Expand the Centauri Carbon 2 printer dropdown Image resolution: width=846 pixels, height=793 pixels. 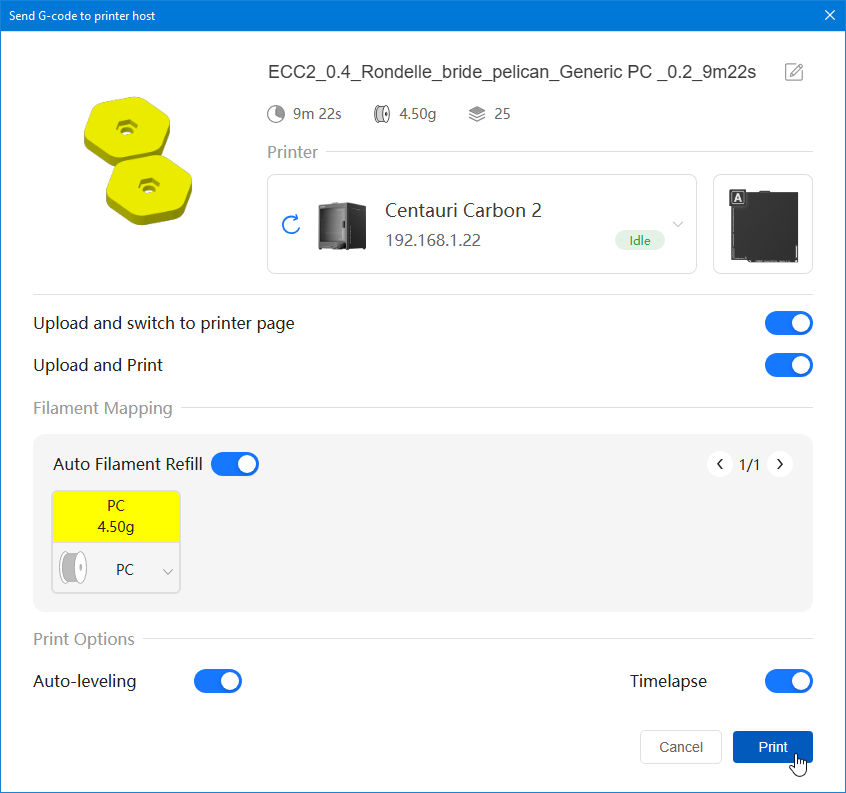pos(678,224)
